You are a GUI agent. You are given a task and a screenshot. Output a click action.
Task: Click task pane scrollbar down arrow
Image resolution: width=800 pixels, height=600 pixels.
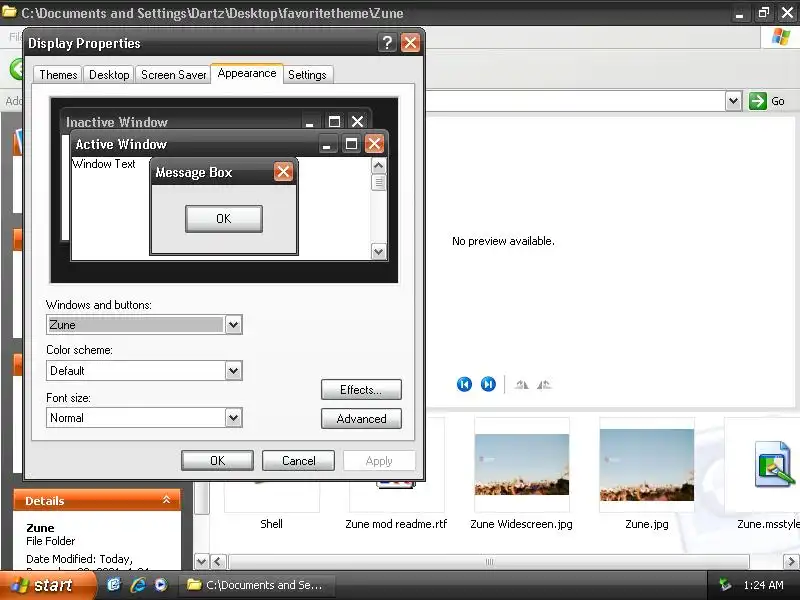pyautogui.click(x=202, y=562)
